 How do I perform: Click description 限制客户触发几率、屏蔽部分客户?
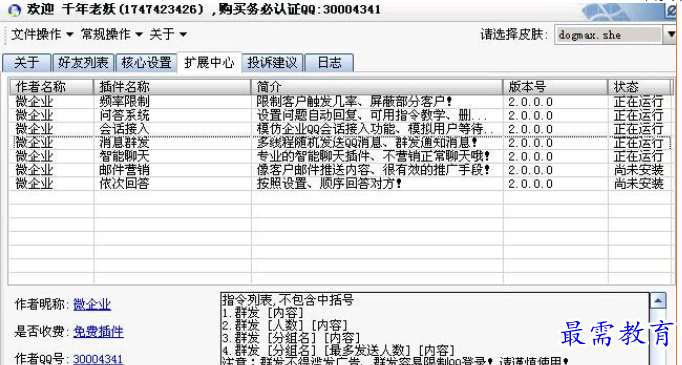point(354,102)
